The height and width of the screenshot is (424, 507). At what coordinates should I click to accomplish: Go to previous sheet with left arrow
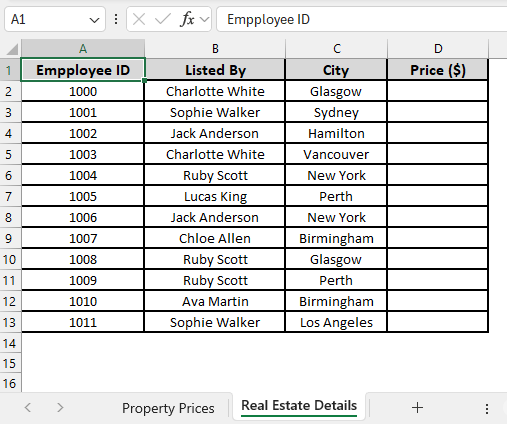(28, 408)
